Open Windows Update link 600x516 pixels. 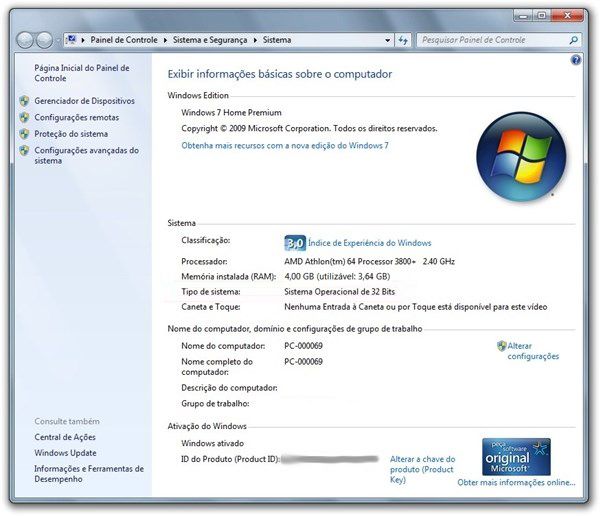point(65,453)
